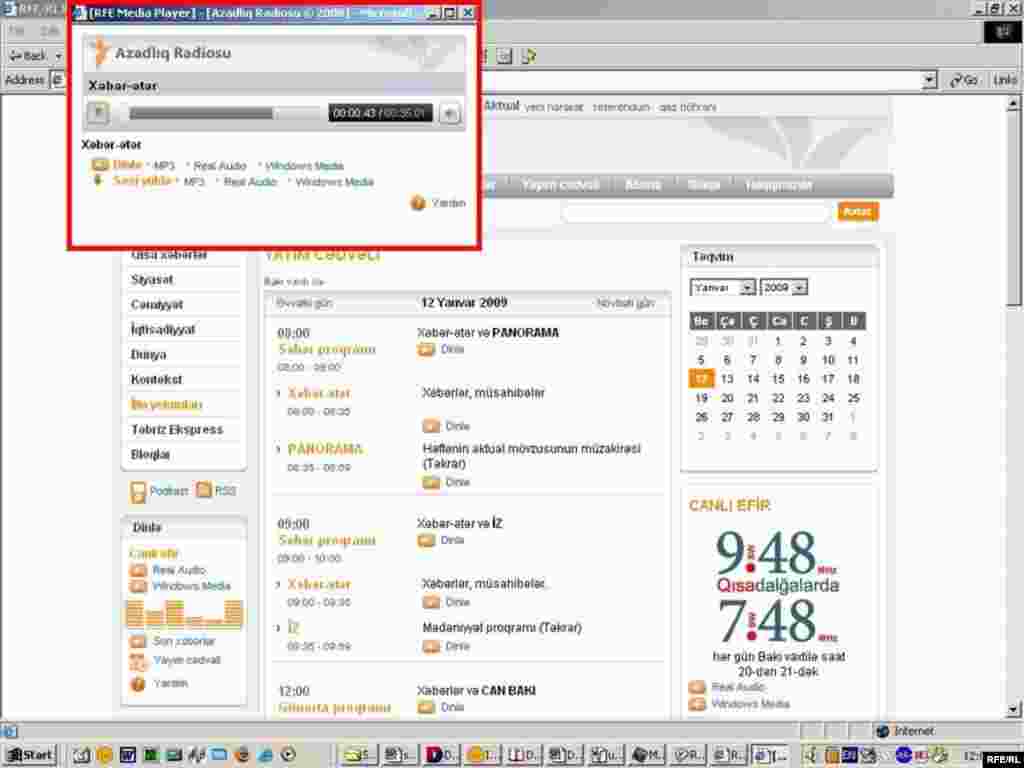Click the Dinlə icon under Xəbər-ətər ve PANORAMA

click(426, 349)
